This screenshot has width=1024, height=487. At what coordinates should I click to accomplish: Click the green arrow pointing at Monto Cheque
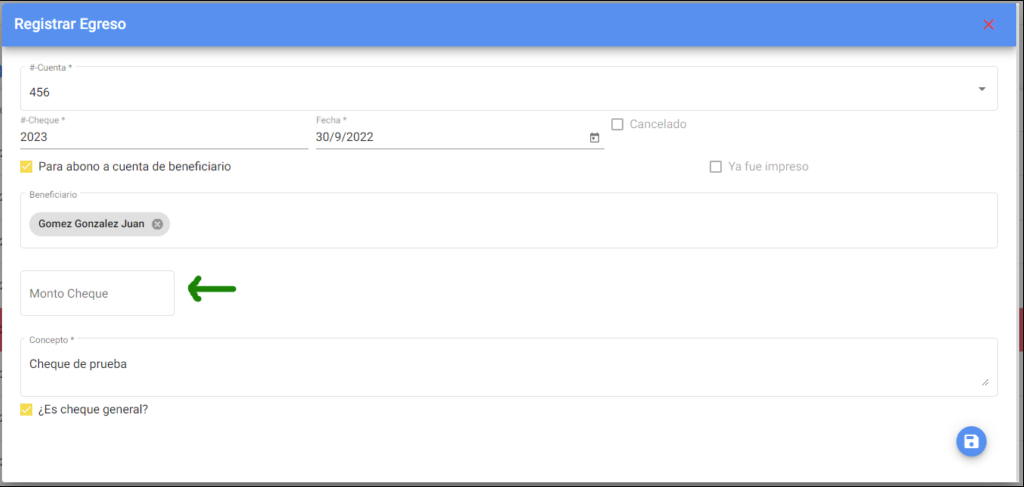(x=212, y=289)
